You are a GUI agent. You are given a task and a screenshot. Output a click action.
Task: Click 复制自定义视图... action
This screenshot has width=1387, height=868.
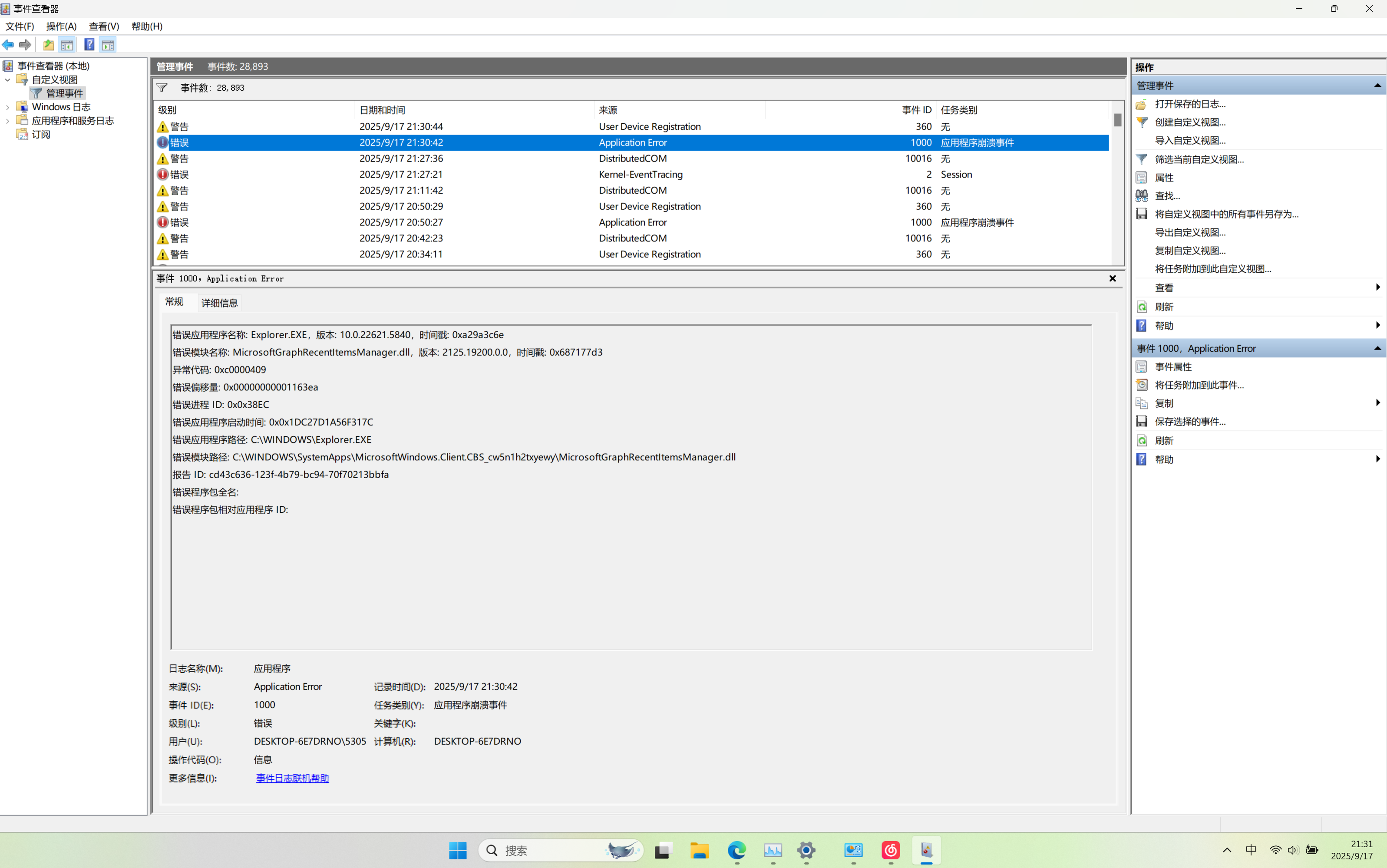coord(1190,251)
